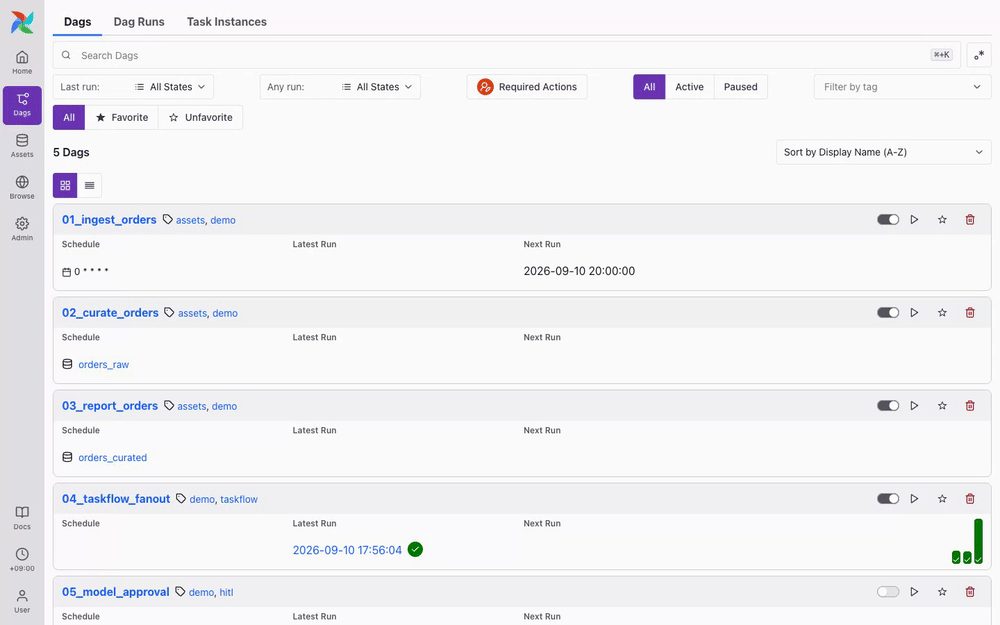Unpause the 05_model_approval Dag toggle

(x=888, y=592)
